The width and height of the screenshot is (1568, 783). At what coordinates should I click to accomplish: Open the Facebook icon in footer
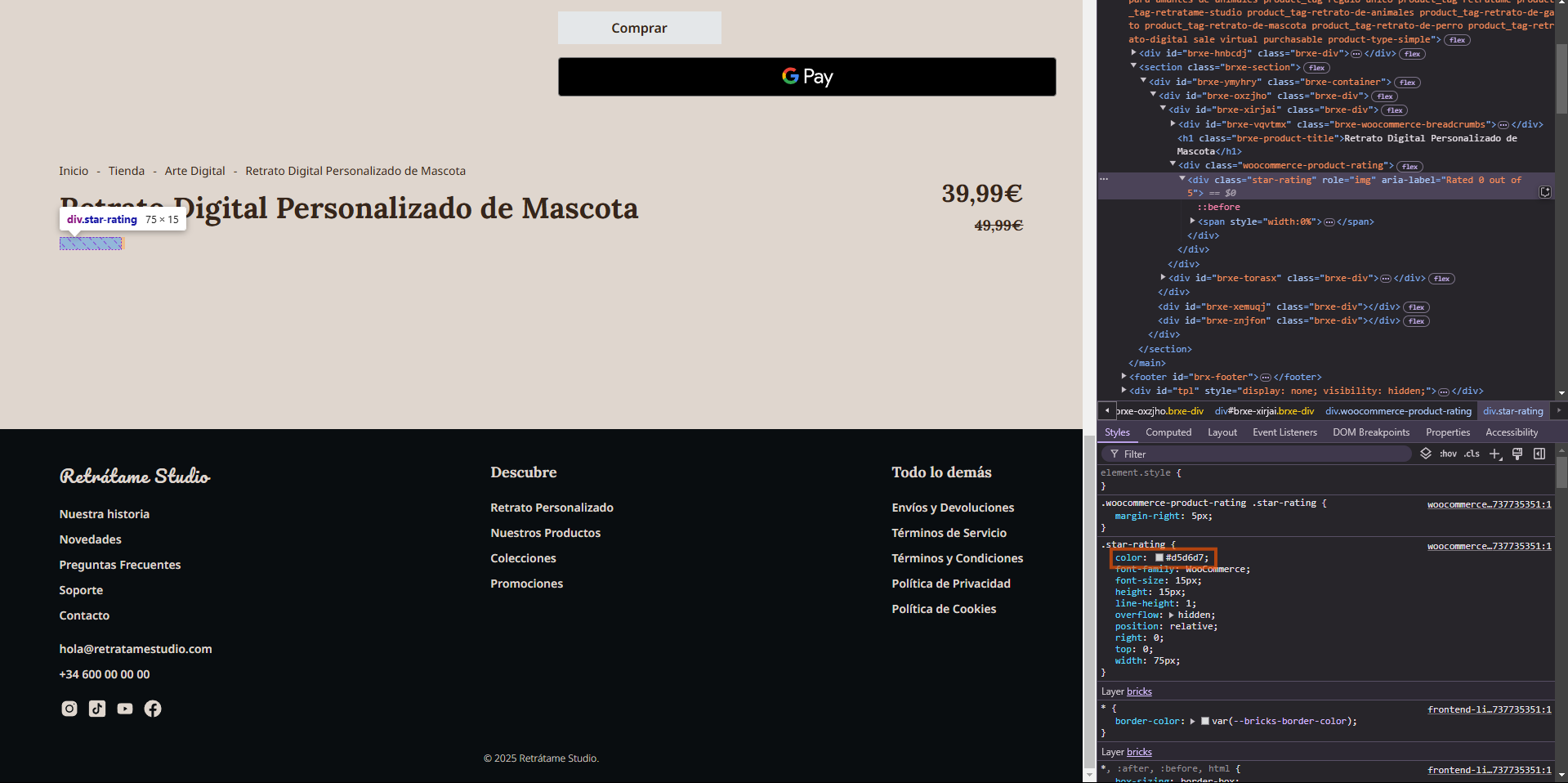153,709
